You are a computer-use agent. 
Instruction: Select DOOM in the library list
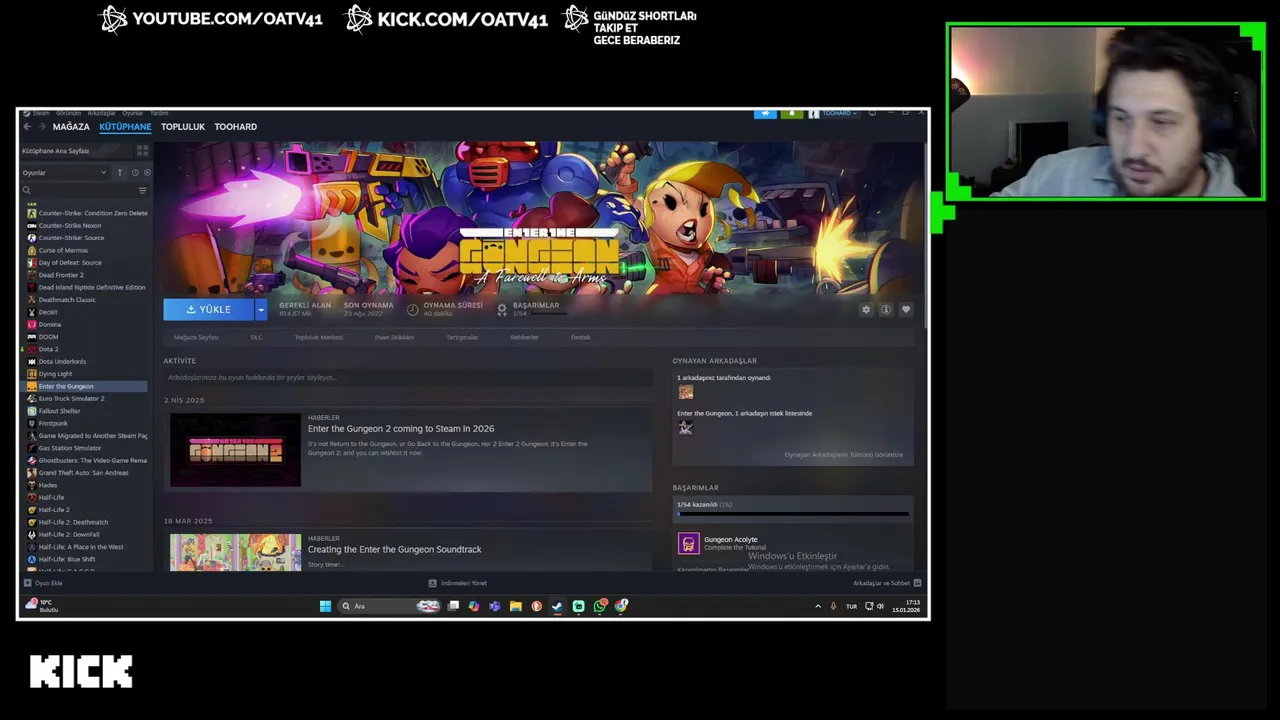point(48,337)
